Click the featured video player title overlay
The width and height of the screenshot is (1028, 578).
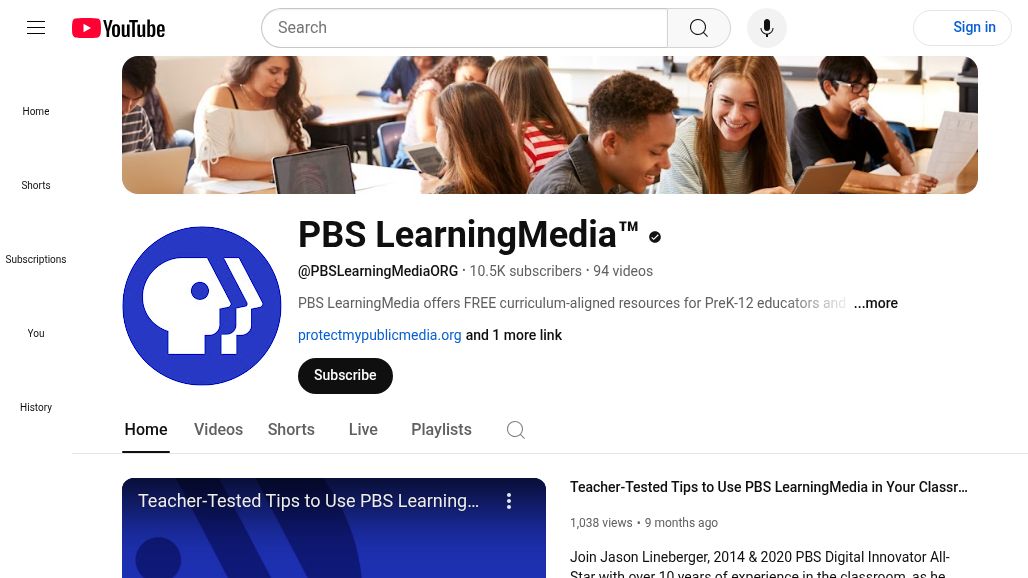click(x=309, y=501)
